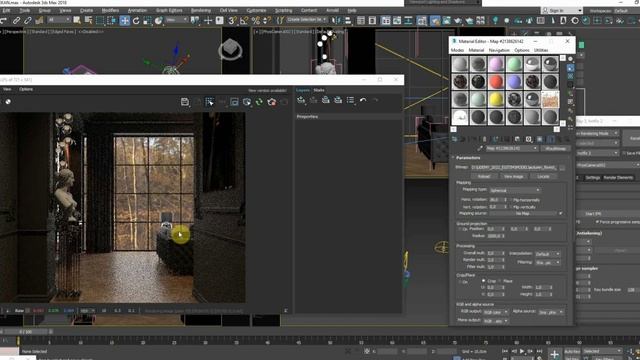Click the View image button
Screen dimensions: 640x360
coord(513,176)
